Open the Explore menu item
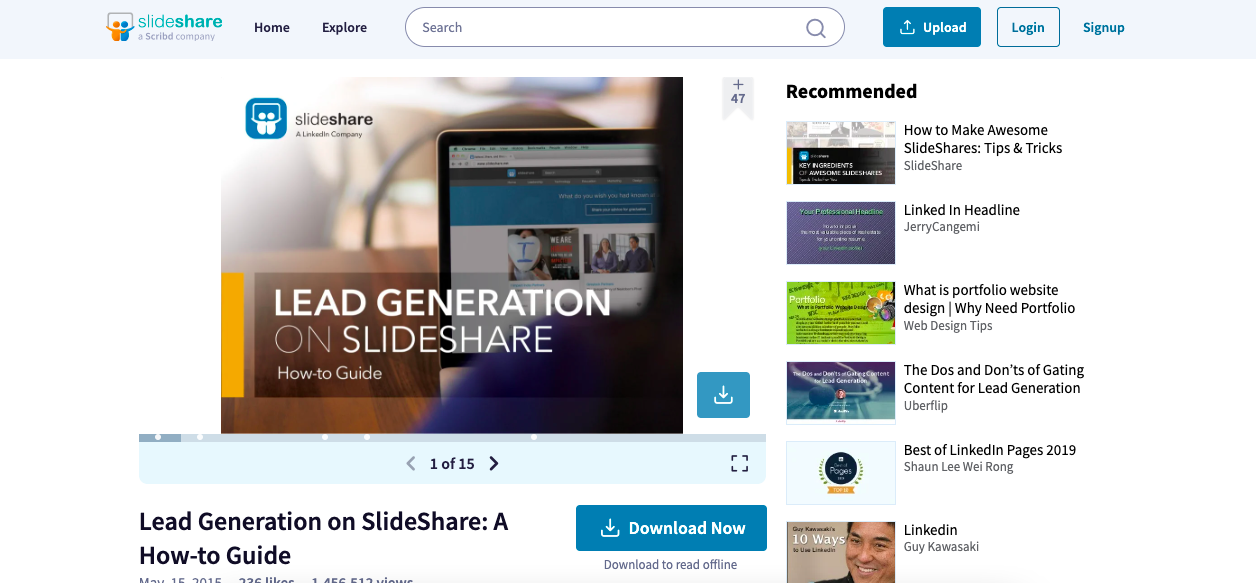 344,28
